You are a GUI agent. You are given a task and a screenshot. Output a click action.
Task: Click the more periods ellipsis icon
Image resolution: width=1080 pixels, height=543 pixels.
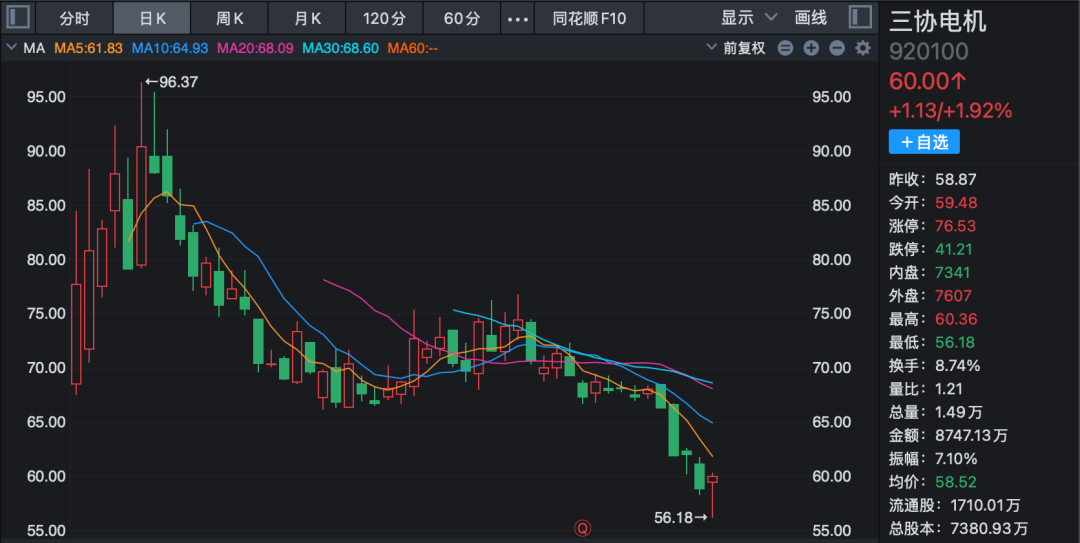[x=516, y=18]
